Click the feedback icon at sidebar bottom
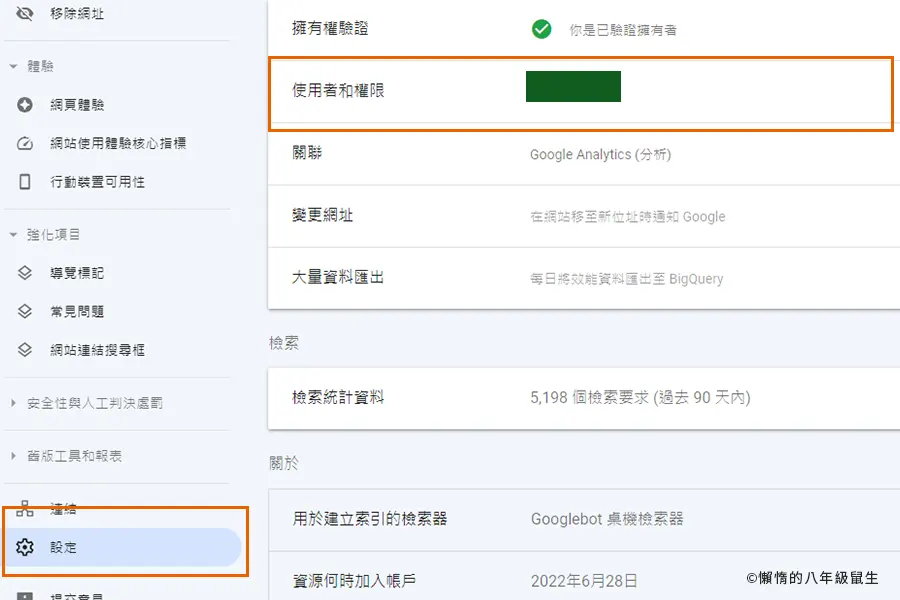 tap(25, 597)
